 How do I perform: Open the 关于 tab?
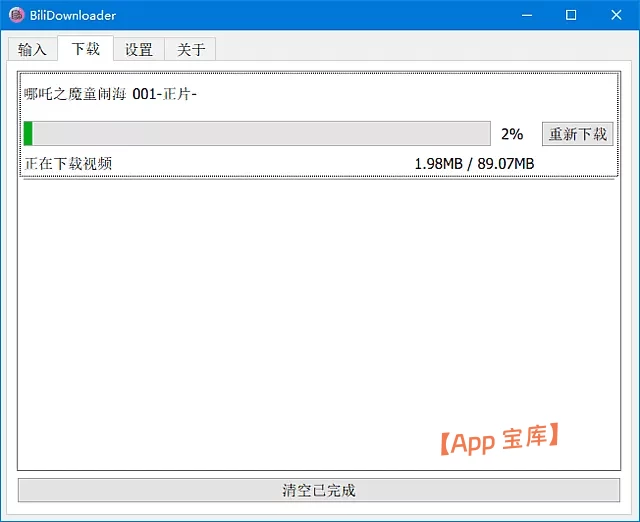191,49
